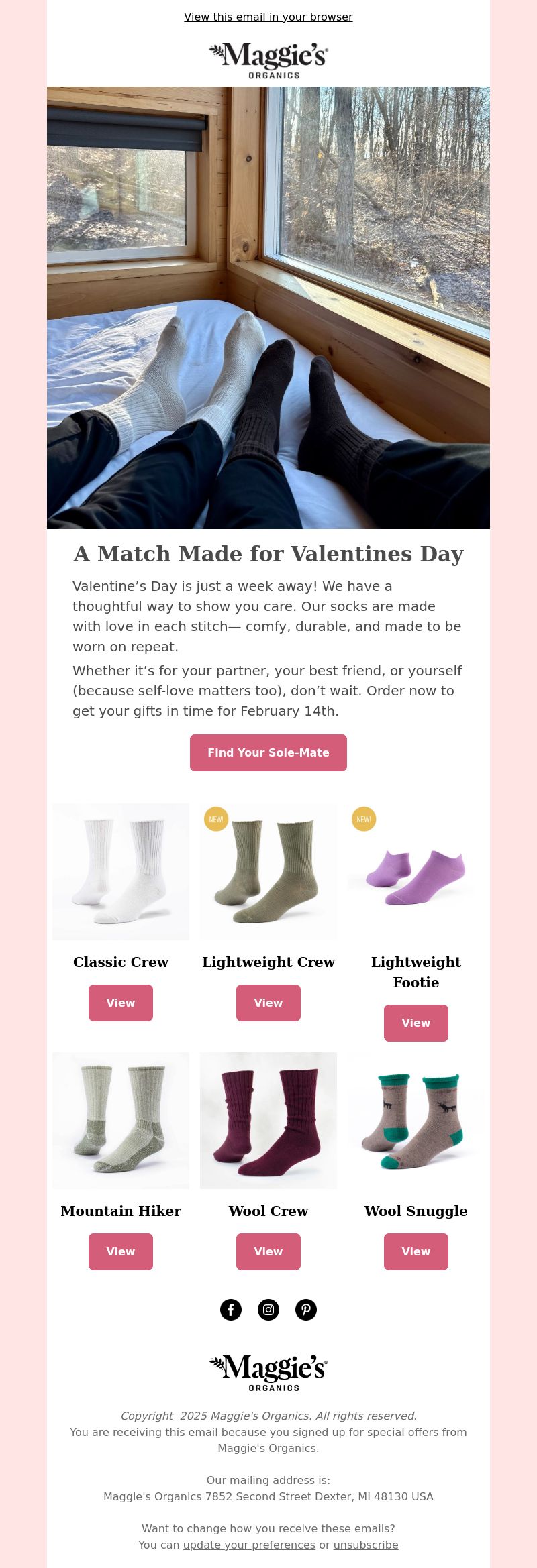View the Wool Crew socks
Image resolution: width=537 pixels, height=1568 pixels.
pos(268,1251)
